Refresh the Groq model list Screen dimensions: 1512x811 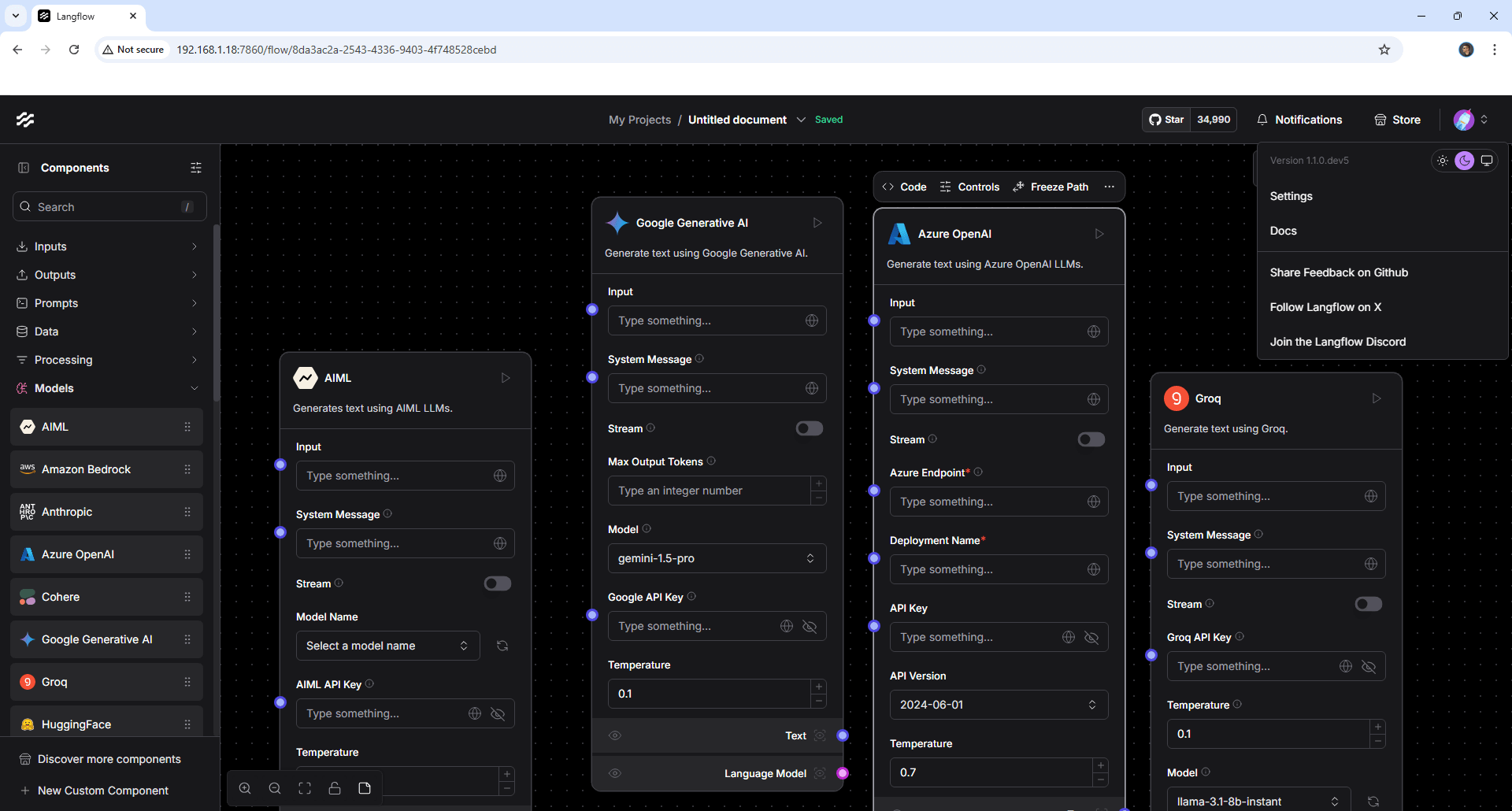pyautogui.click(x=1373, y=802)
